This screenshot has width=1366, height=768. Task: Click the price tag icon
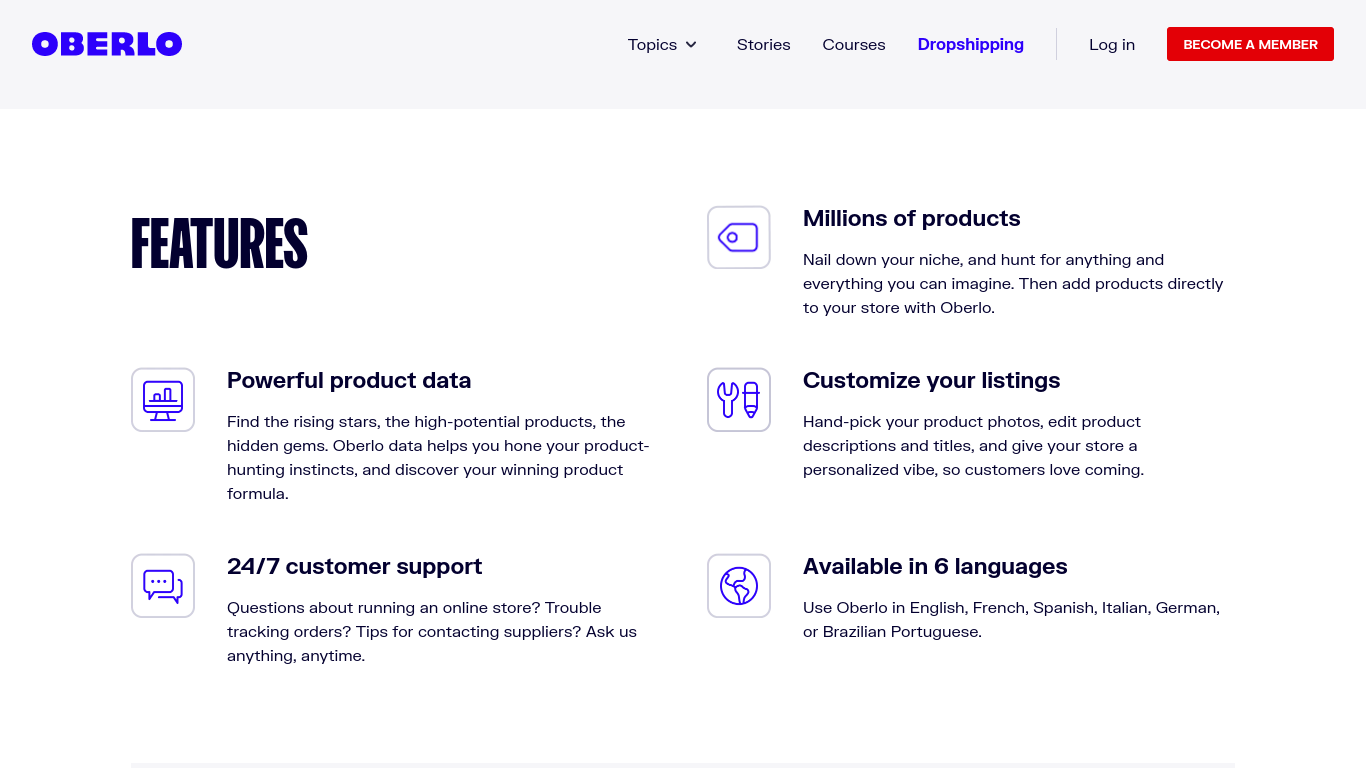click(739, 237)
